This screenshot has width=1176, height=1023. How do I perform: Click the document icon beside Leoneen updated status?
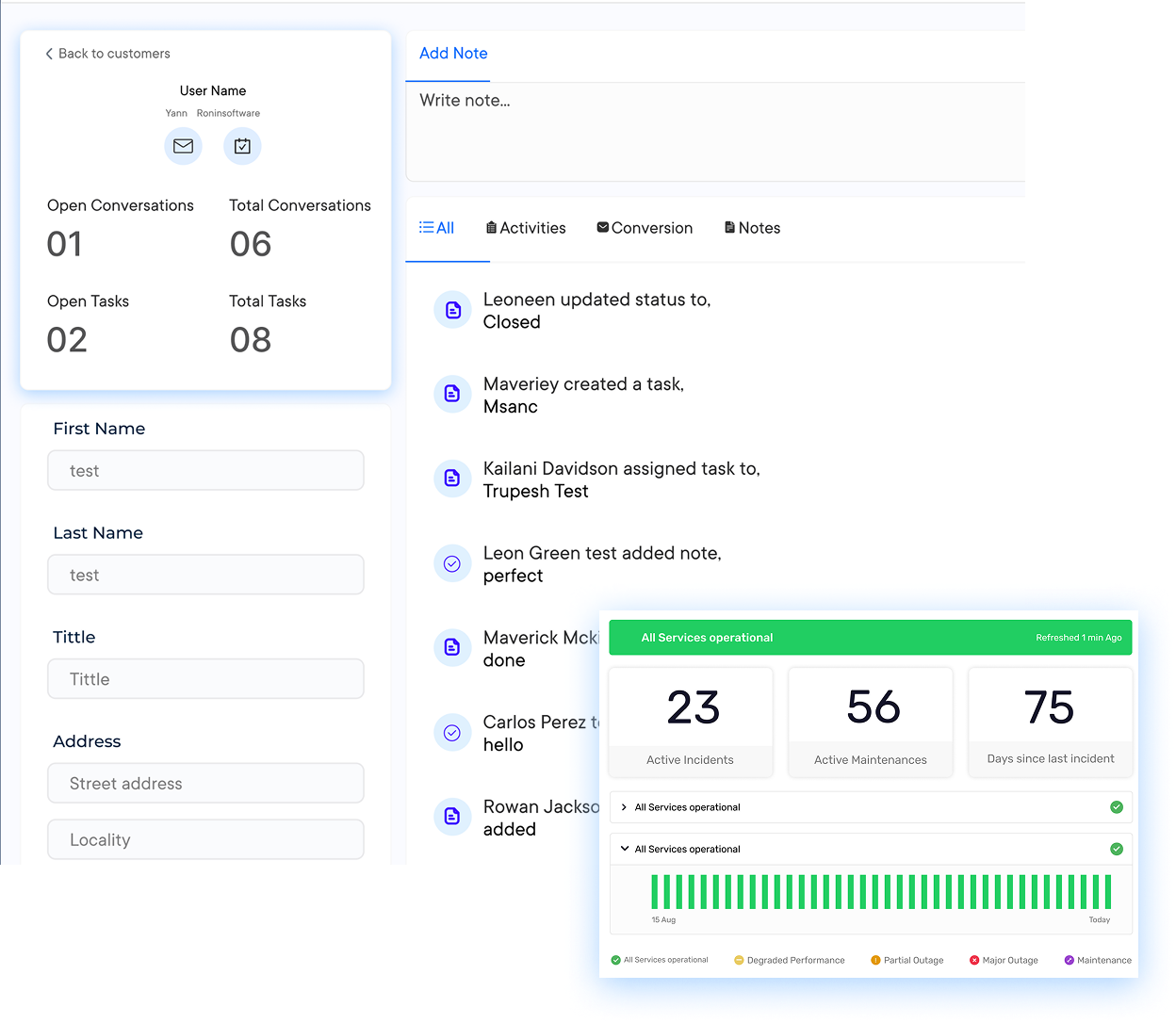pyautogui.click(x=452, y=310)
